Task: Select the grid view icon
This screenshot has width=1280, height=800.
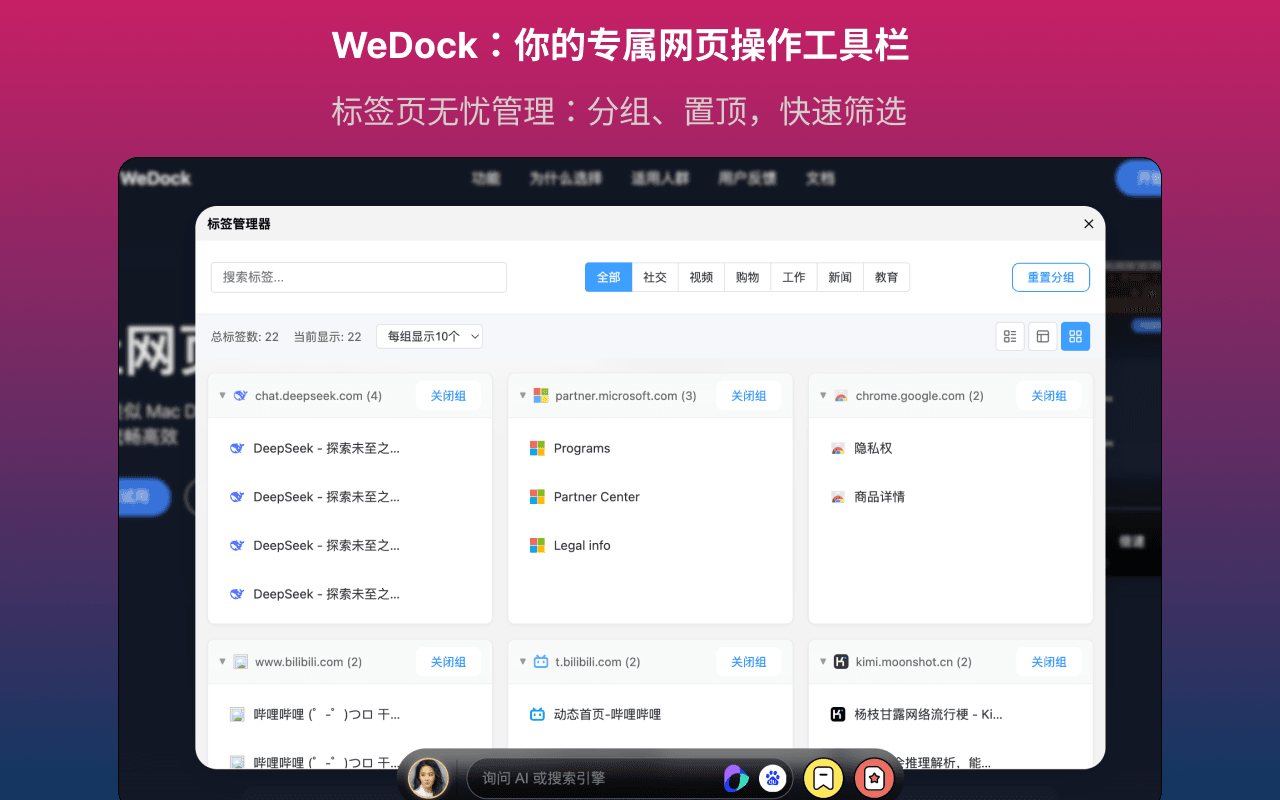Action: pyautogui.click(x=1075, y=336)
